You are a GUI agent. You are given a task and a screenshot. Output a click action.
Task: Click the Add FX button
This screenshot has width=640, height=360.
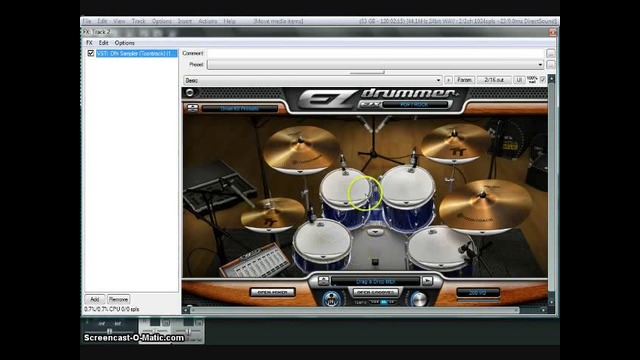95,299
